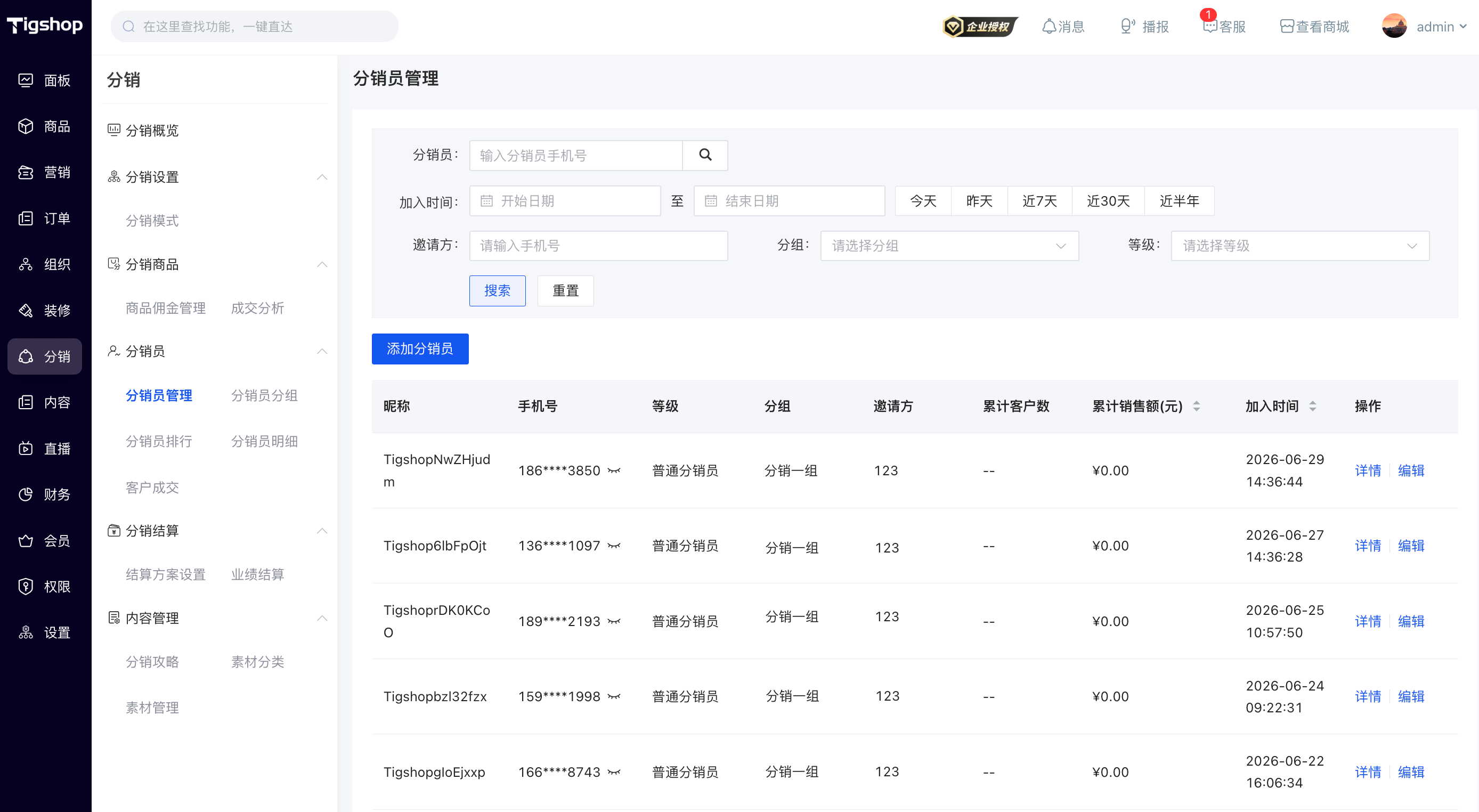
Task: Collapse the 分销设置 menu section
Action: pos(322,177)
